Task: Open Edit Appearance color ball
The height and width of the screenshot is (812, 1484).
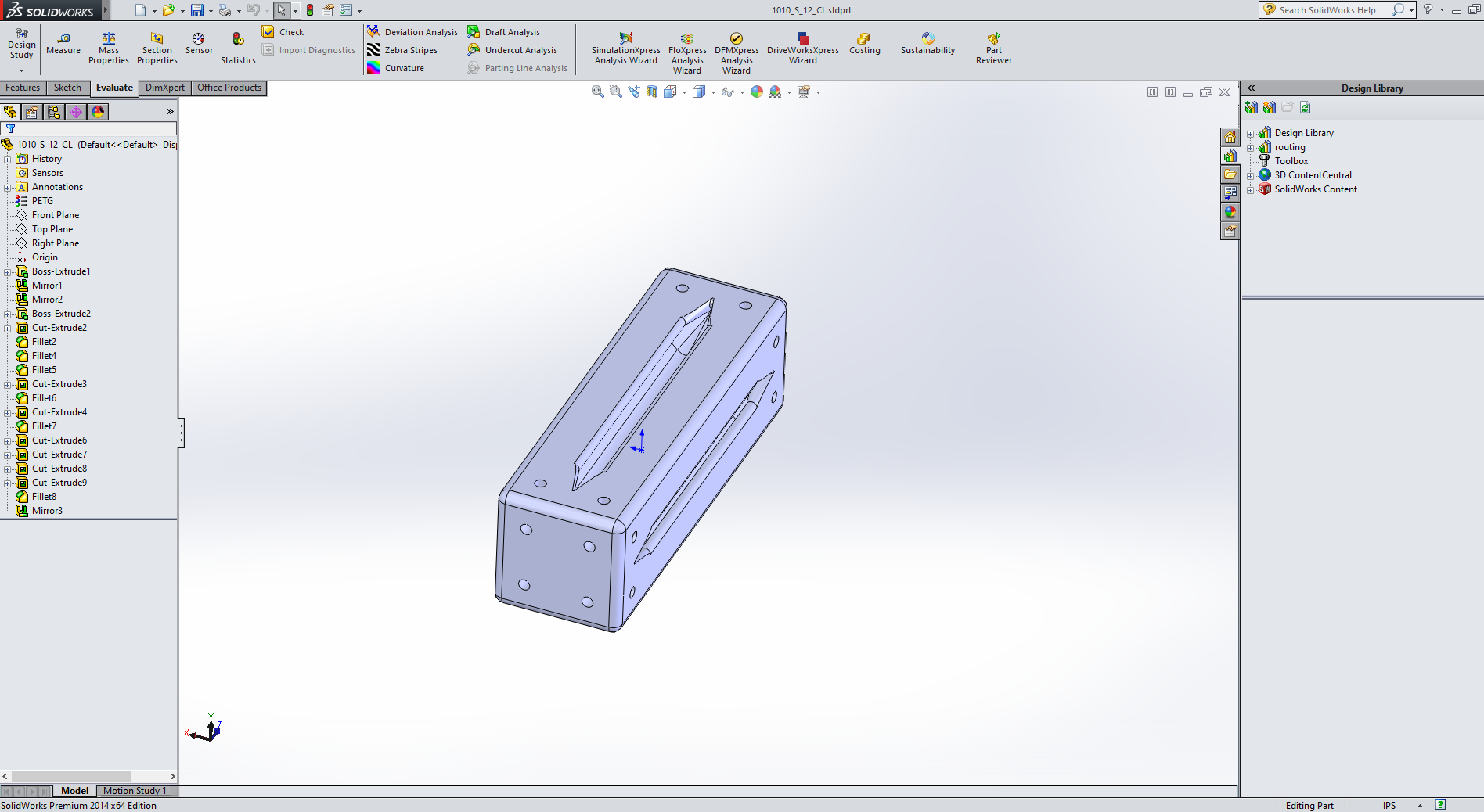Action: click(757, 92)
